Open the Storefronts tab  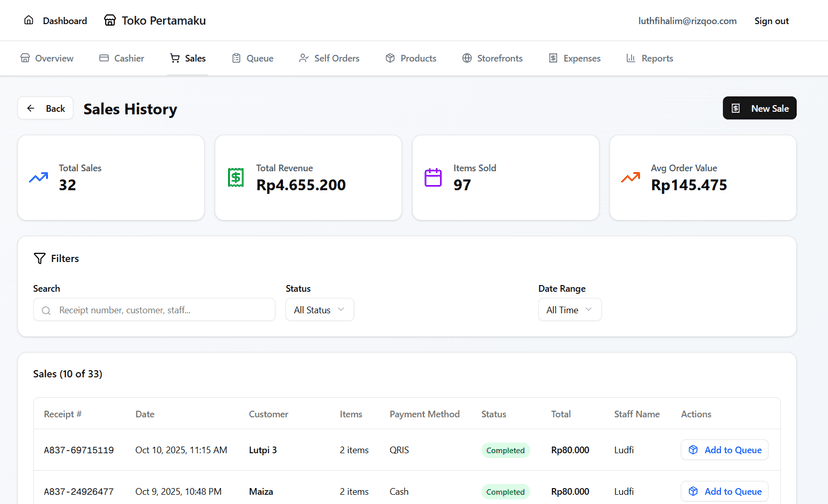(x=492, y=58)
